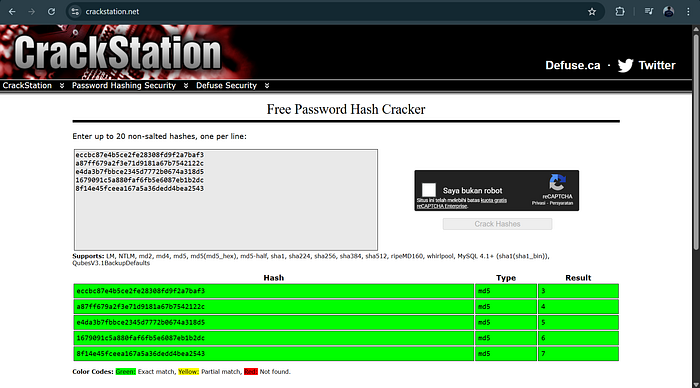Bookmark this page with the star icon
The width and height of the screenshot is (700, 388).
(x=592, y=12)
